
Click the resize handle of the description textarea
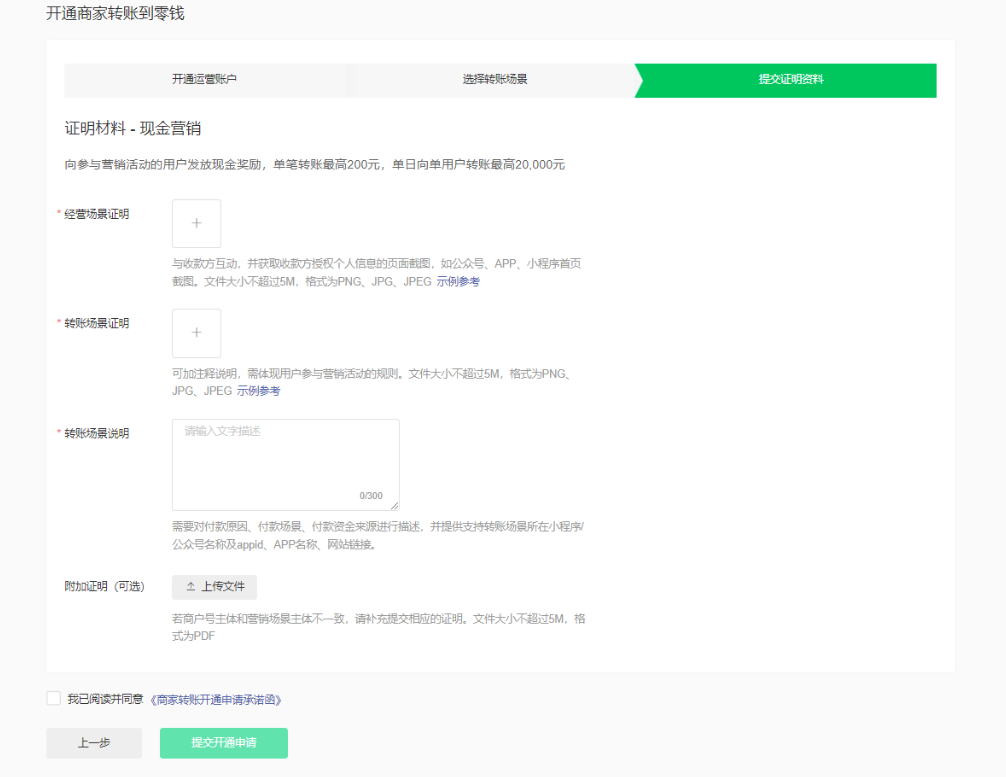coord(394,506)
